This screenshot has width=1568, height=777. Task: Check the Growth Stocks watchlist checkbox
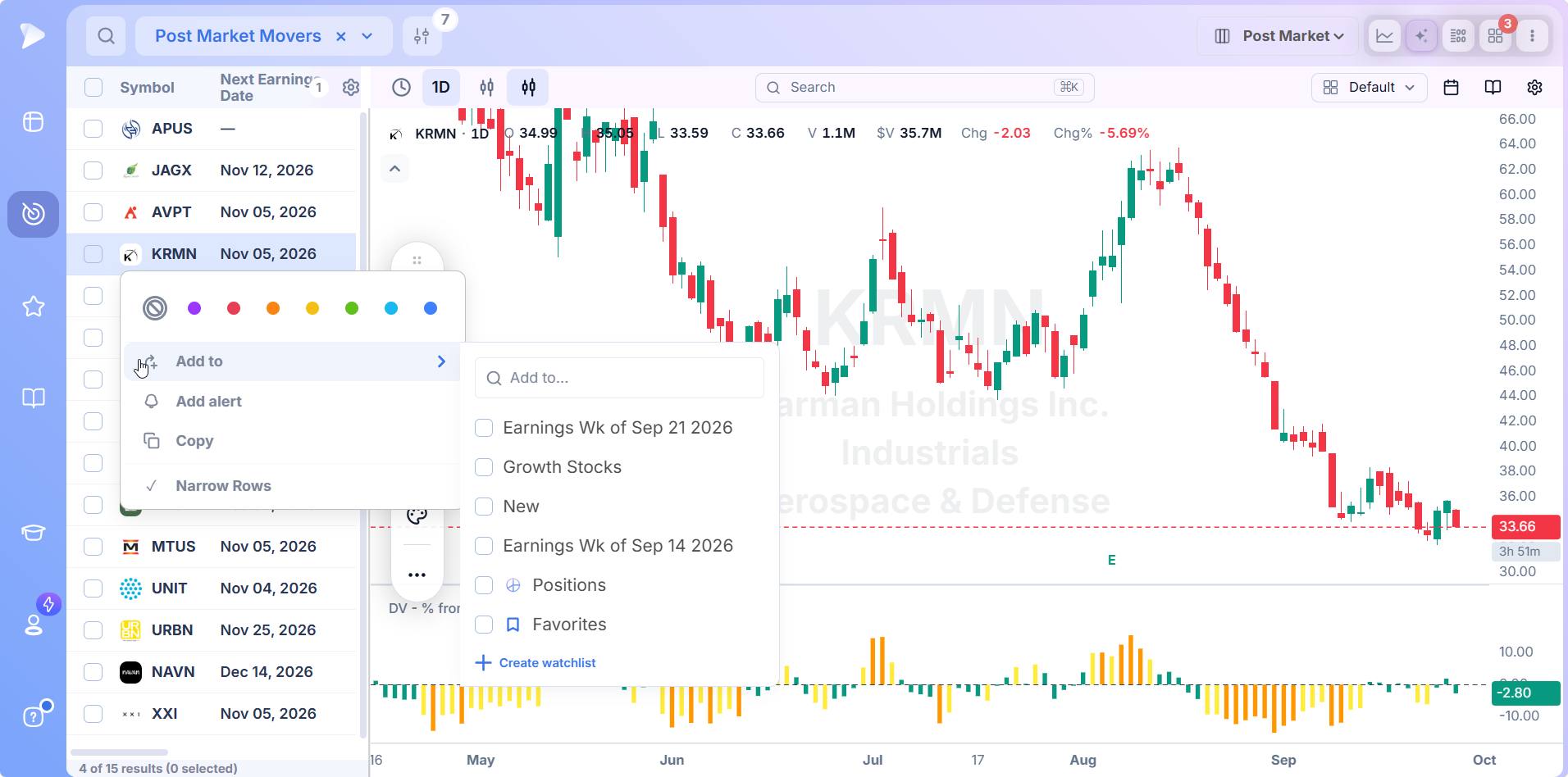pyautogui.click(x=484, y=467)
